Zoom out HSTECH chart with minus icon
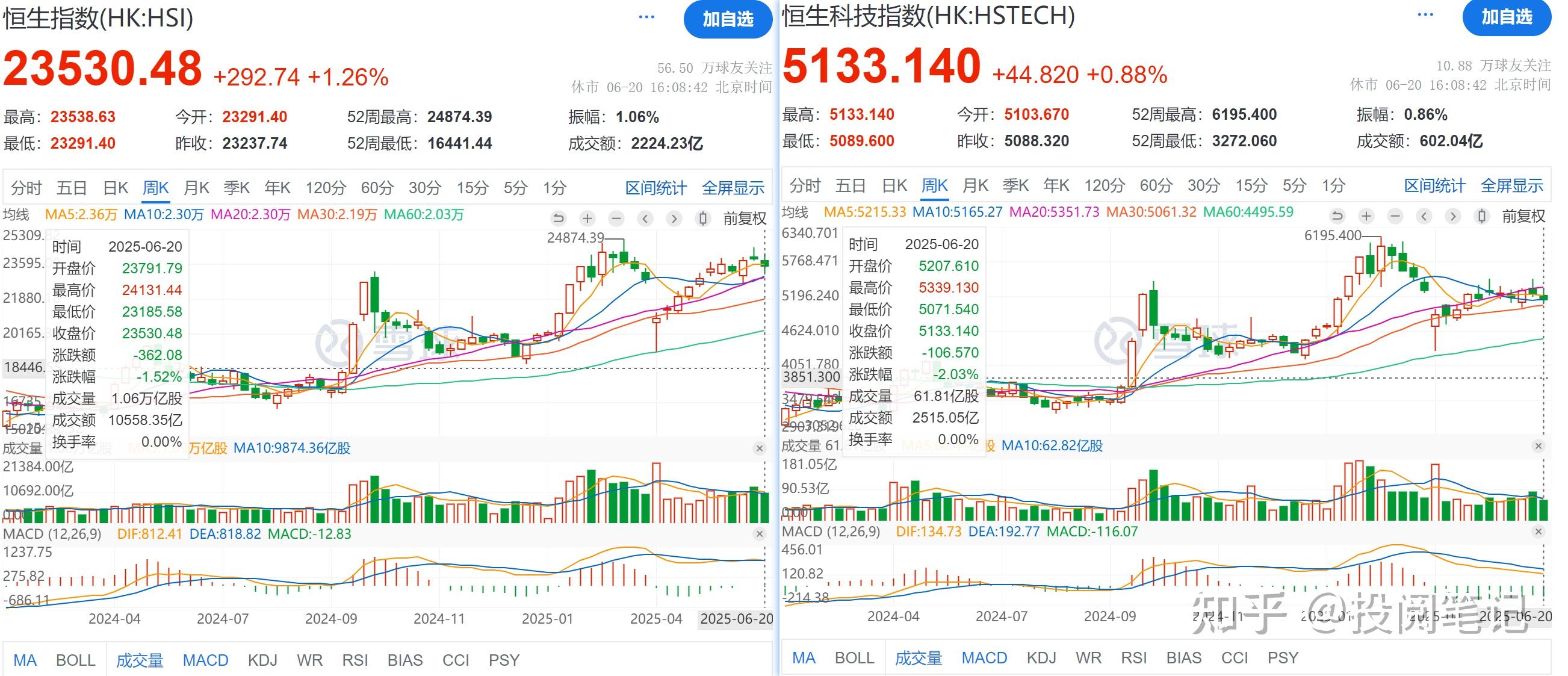This screenshot has height=676, width=1568. point(1395,216)
